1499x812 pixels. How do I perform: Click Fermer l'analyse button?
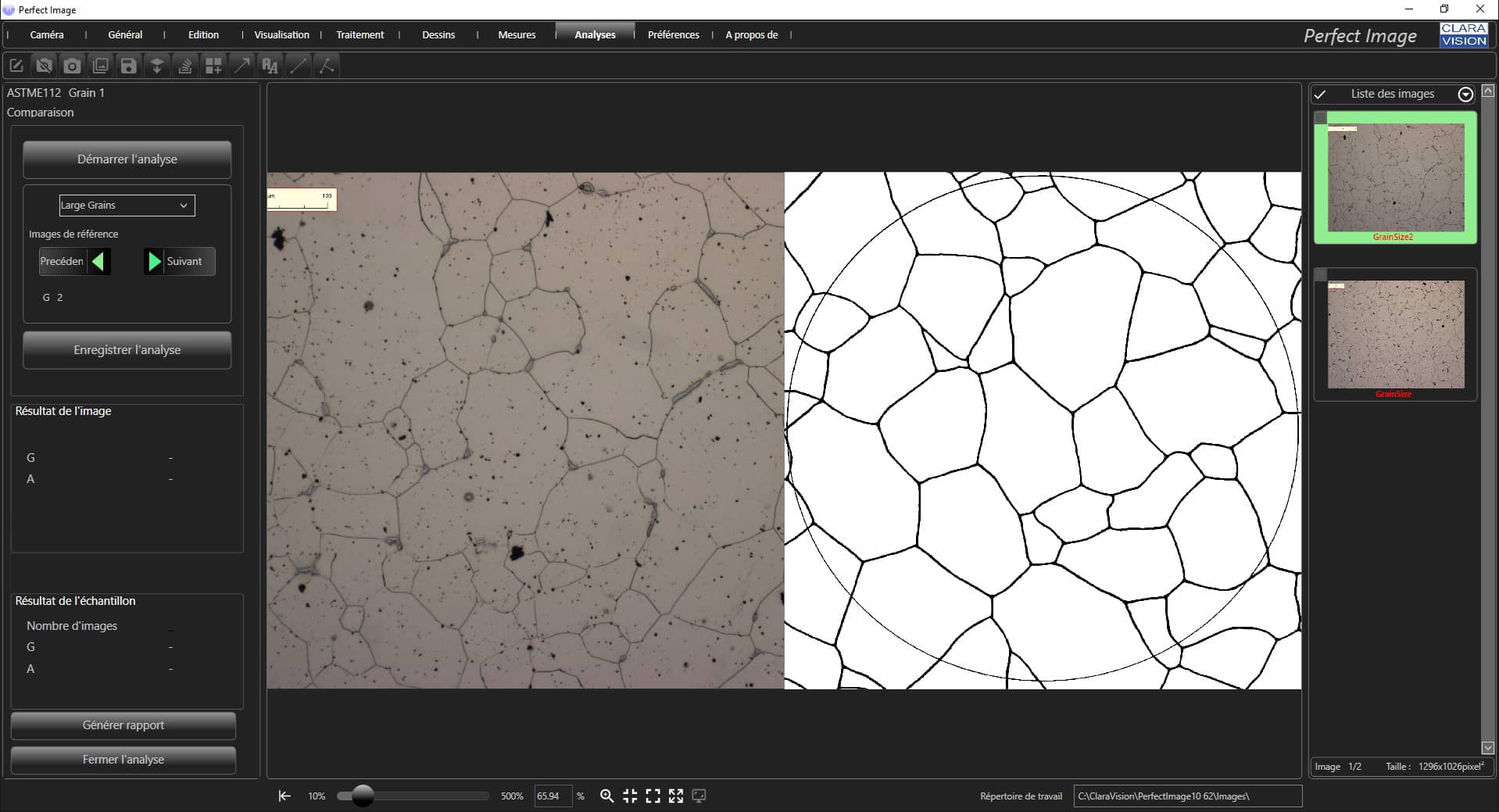pyautogui.click(x=123, y=759)
